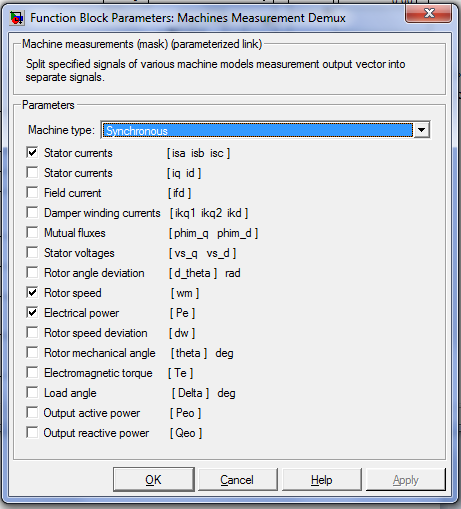Check Electromagnetic torque Te option
Image resolution: width=461 pixels, height=509 pixels.
(32, 373)
